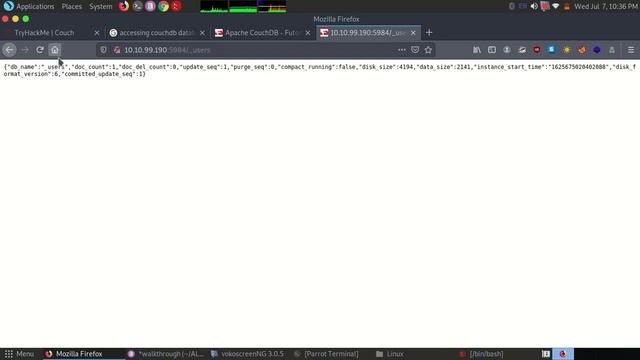Click the system monitor graph applet
Screen dimensions: 640x360
point(243,6)
